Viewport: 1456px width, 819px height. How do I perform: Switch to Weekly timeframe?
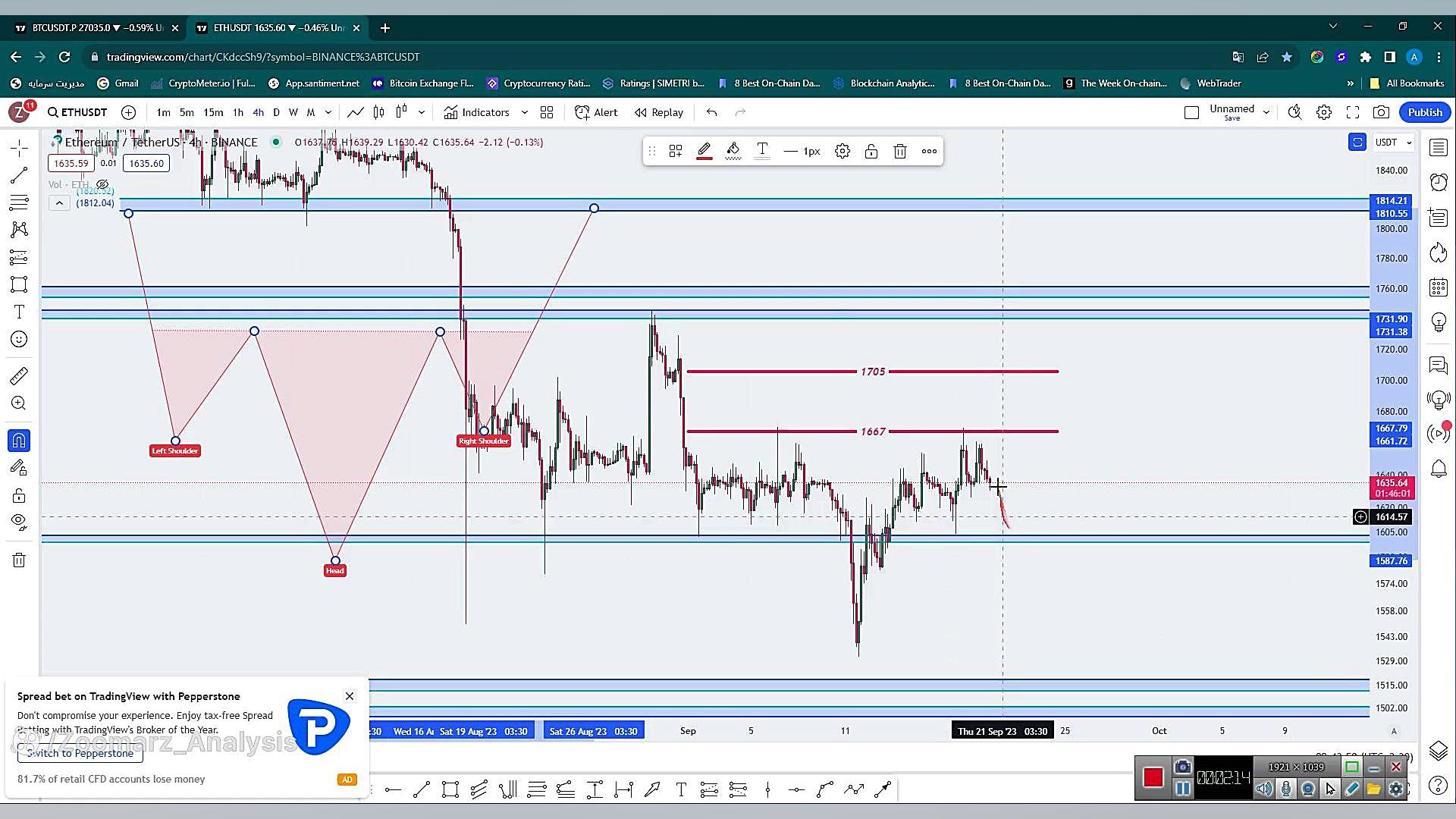(293, 112)
